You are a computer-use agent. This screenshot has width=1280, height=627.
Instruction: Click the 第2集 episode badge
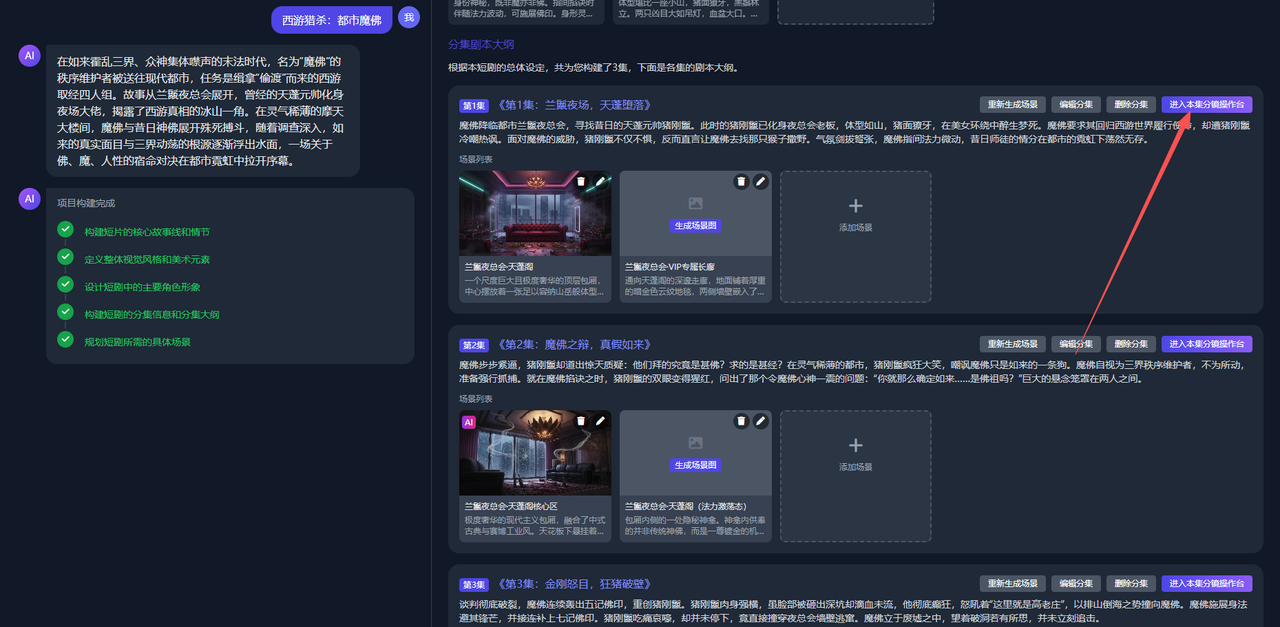pyautogui.click(x=473, y=343)
